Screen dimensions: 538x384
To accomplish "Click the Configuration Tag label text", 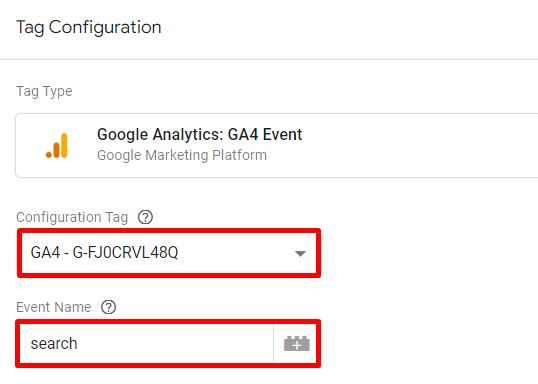I will point(72,217).
